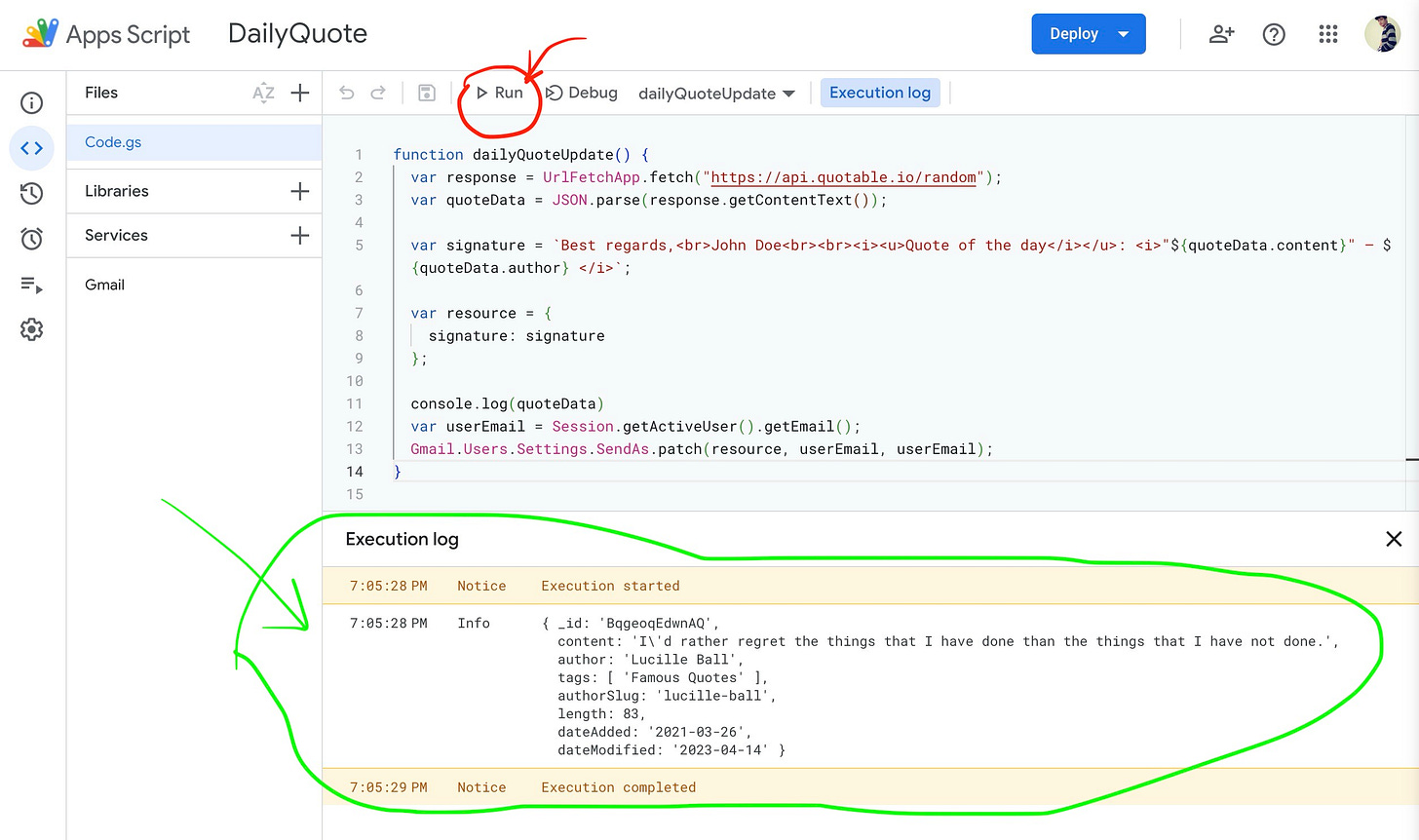Rename project by clicking DailyQuote title
Image resolution: width=1419 pixels, height=840 pixels.
click(297, 33)
